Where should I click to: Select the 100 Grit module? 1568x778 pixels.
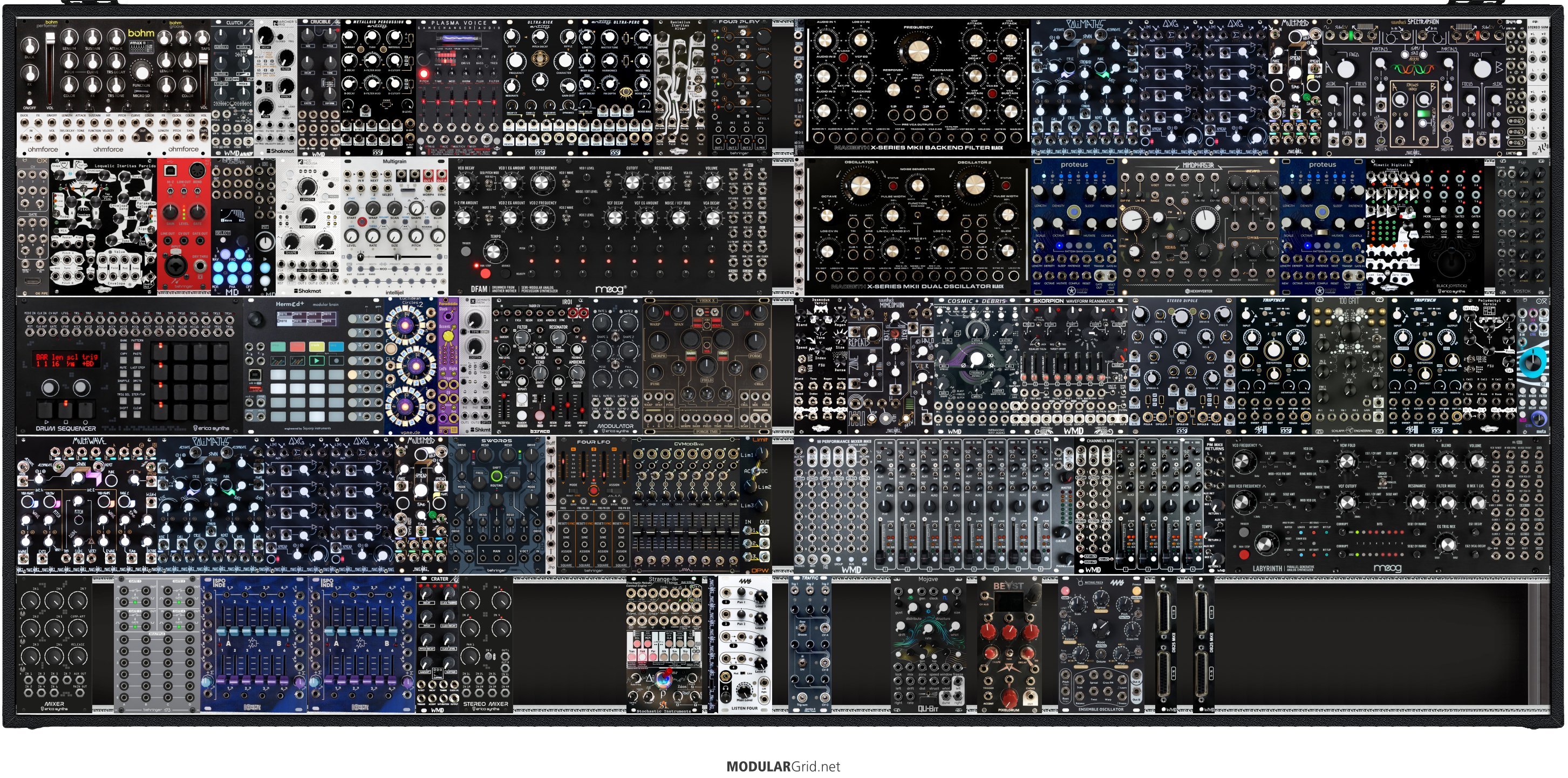[1349, 366]
